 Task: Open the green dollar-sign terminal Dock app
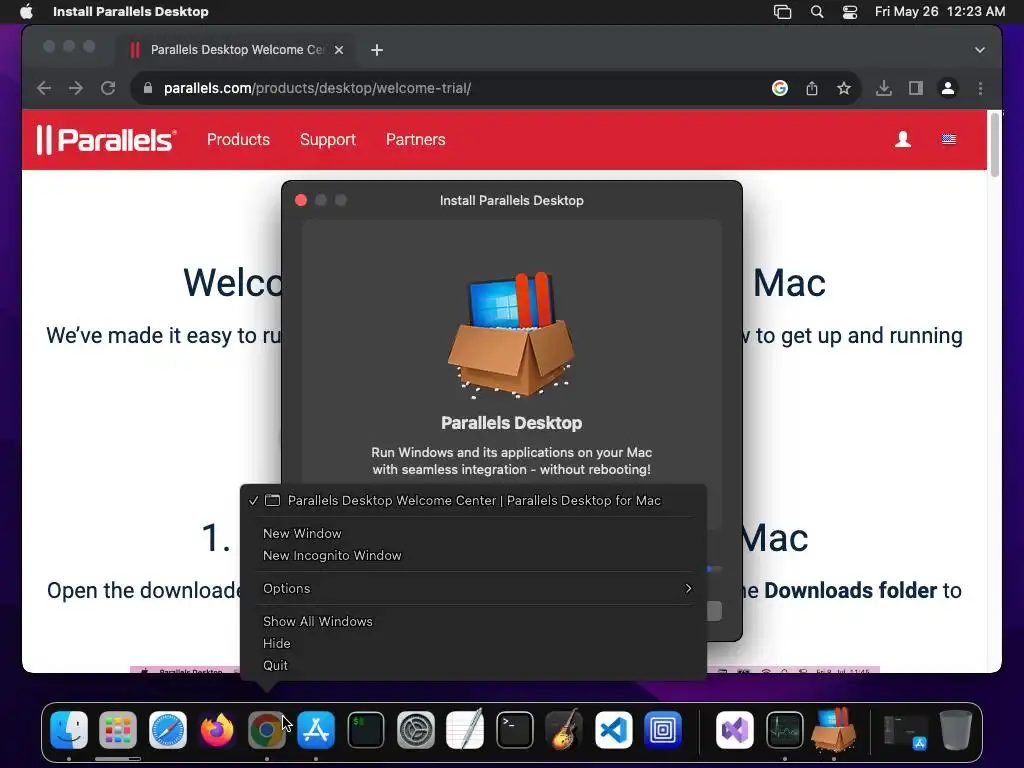pos(366,729)
